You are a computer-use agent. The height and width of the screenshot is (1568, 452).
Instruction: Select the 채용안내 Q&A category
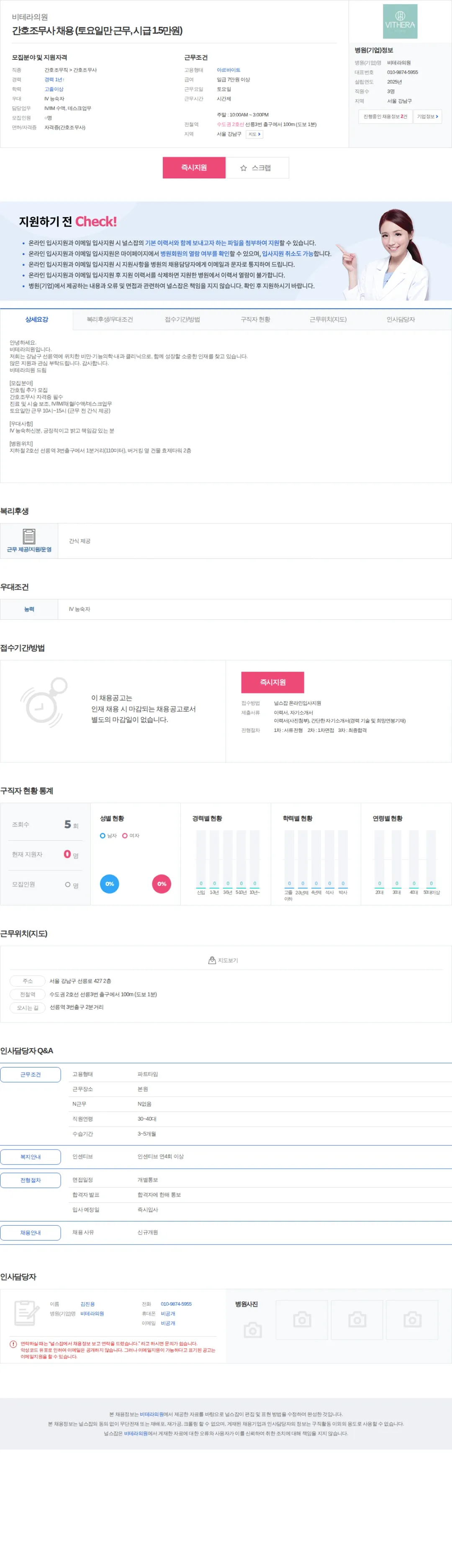(31, 1233)
